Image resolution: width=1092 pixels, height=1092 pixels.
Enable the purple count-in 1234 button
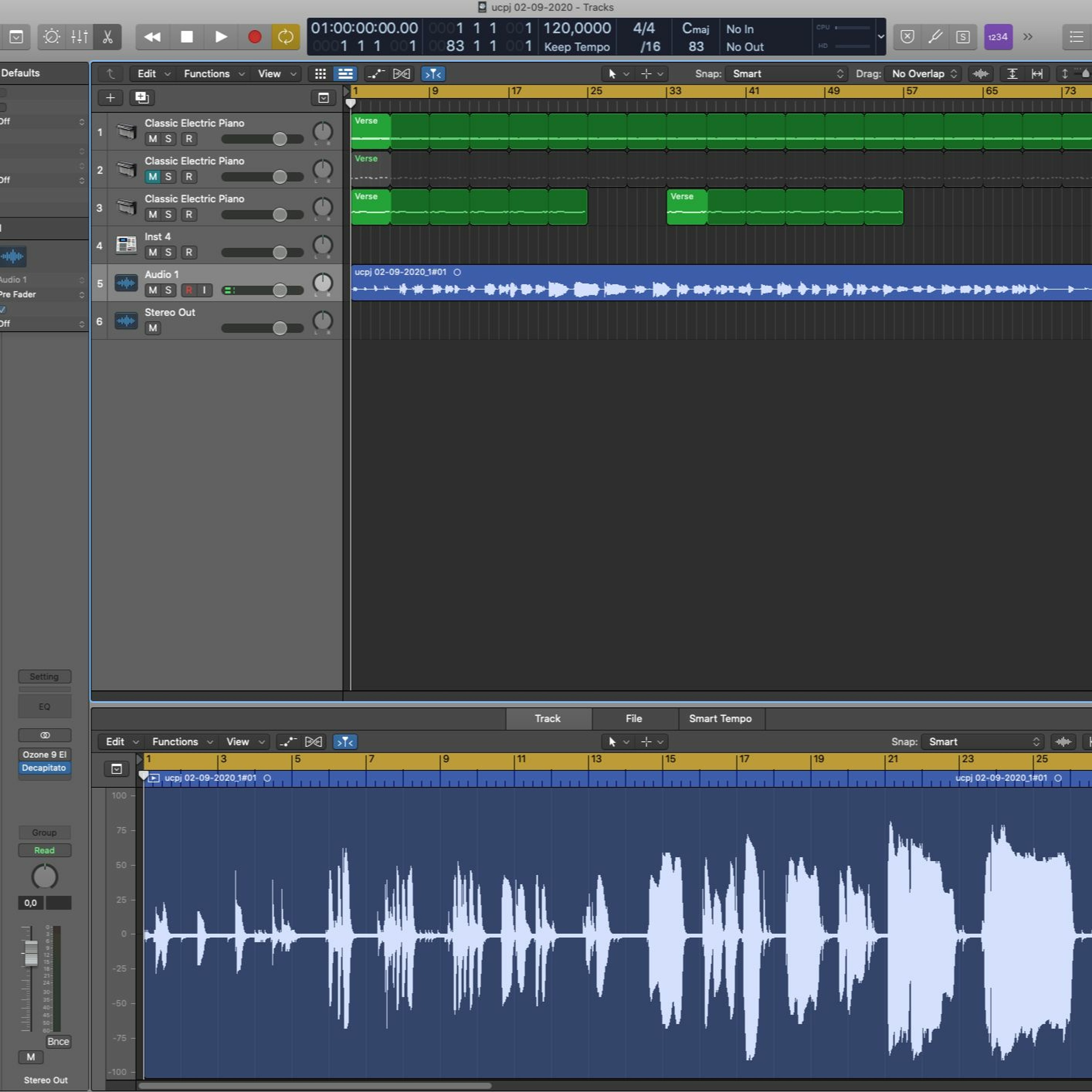pyautogui.click(x=998, y=37)
